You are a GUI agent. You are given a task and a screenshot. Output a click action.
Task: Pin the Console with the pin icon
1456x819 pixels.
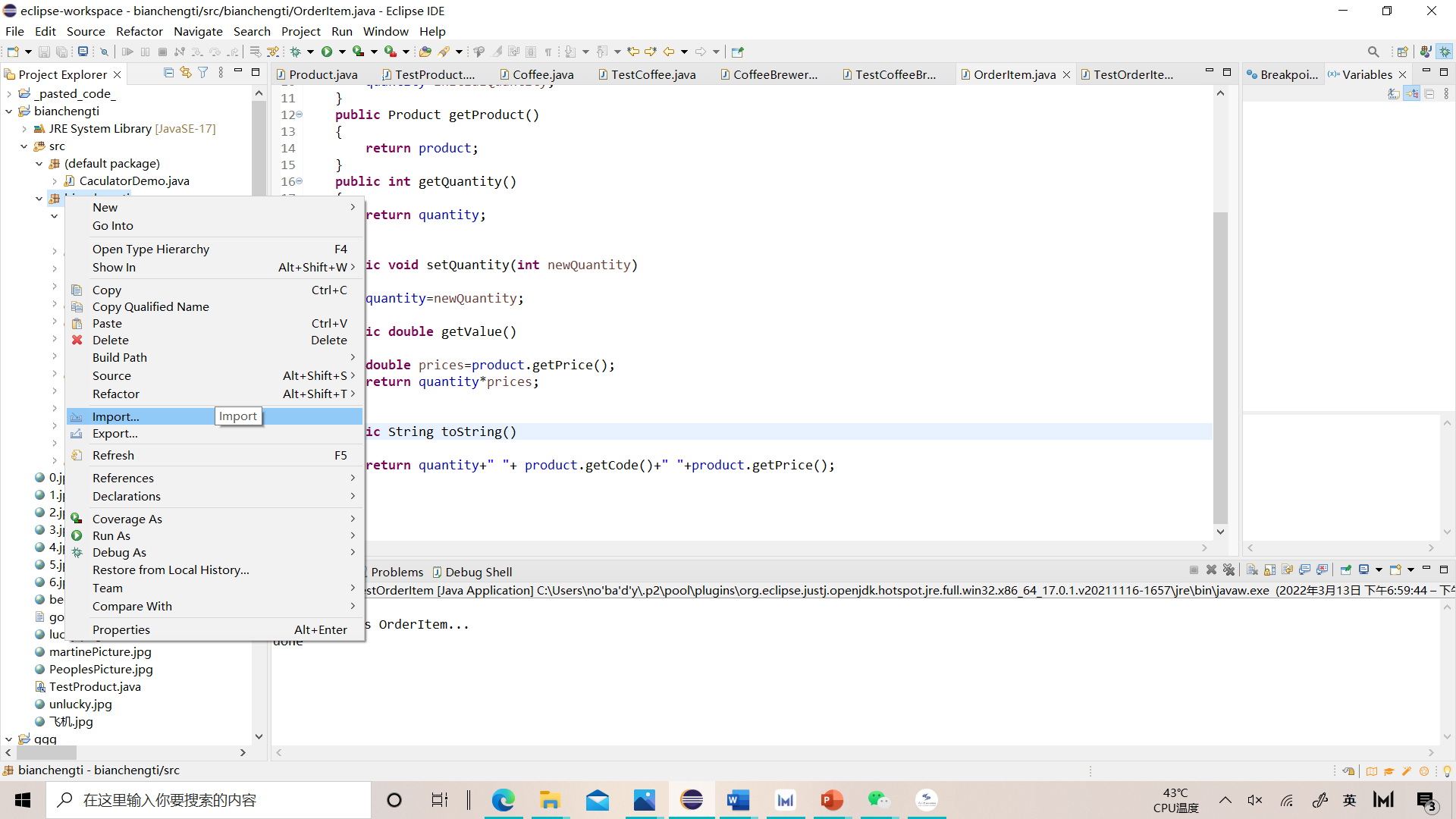click(1346, 570)
